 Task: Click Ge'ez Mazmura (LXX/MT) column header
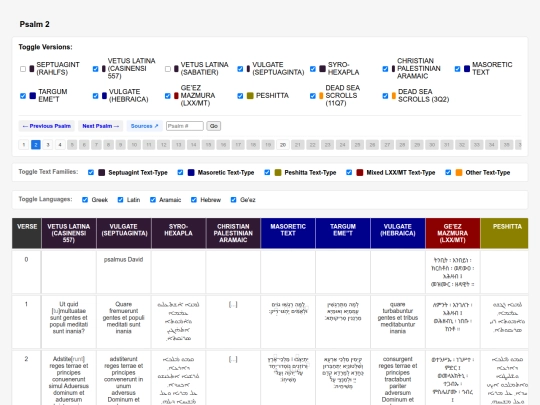[x=453, y=233]
